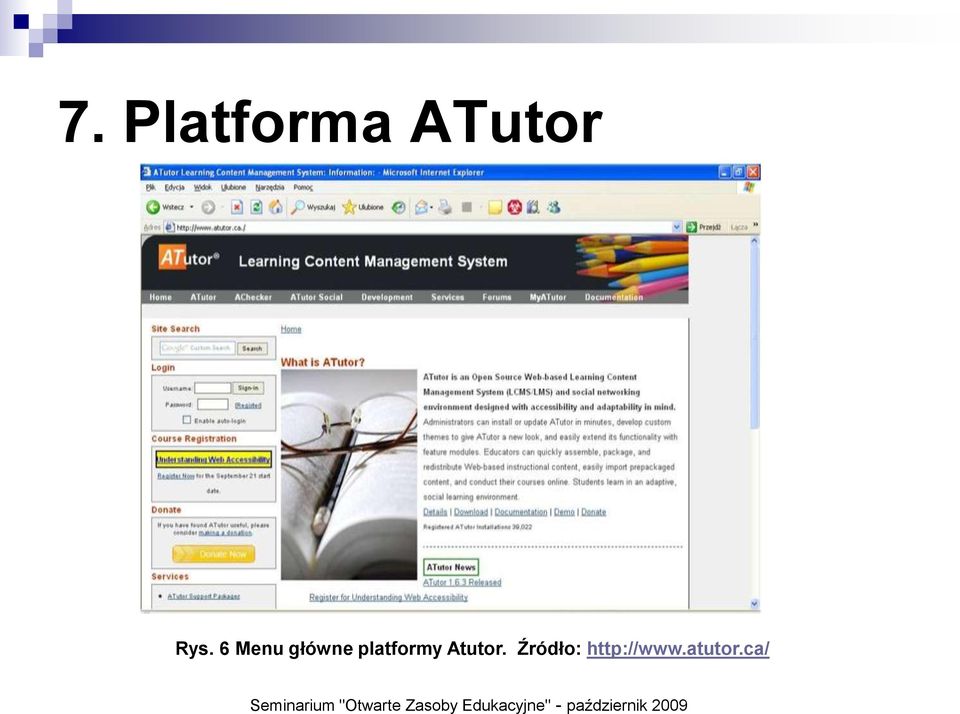The image size is (960, 714).
Task: Open ATutor 1.6.3 Released news link
Action: pyautogui.click(x=462, y=582)
